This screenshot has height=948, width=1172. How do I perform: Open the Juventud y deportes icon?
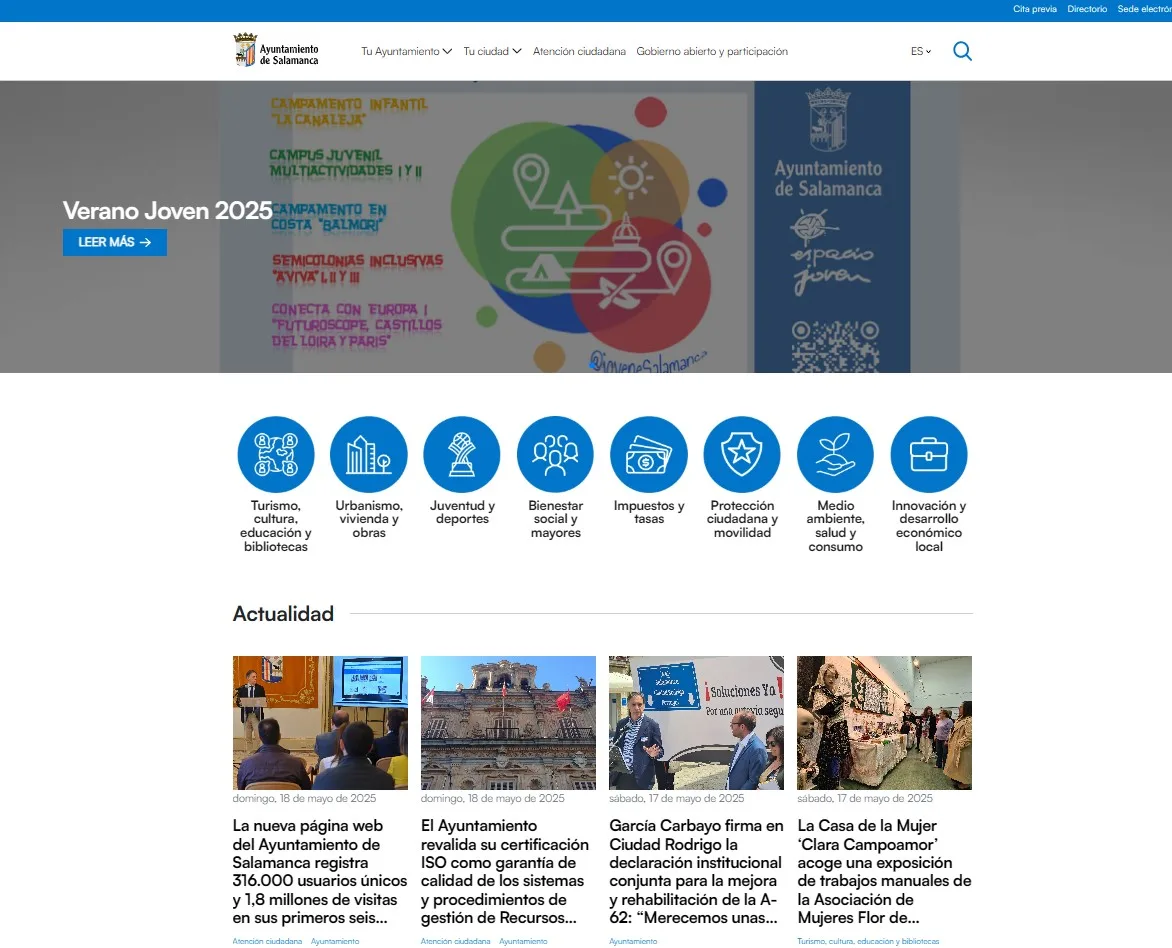click(x=462, y=455)
